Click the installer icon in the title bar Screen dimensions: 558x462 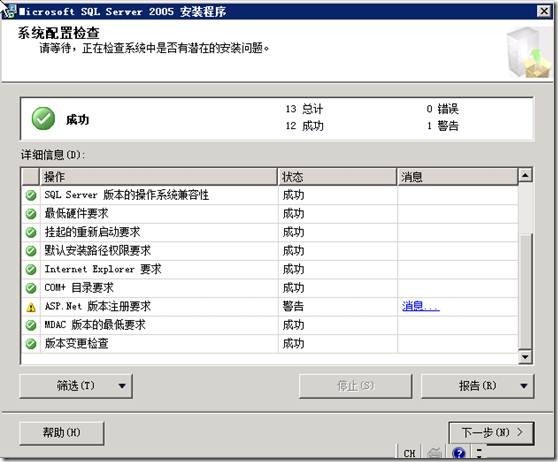9,11
